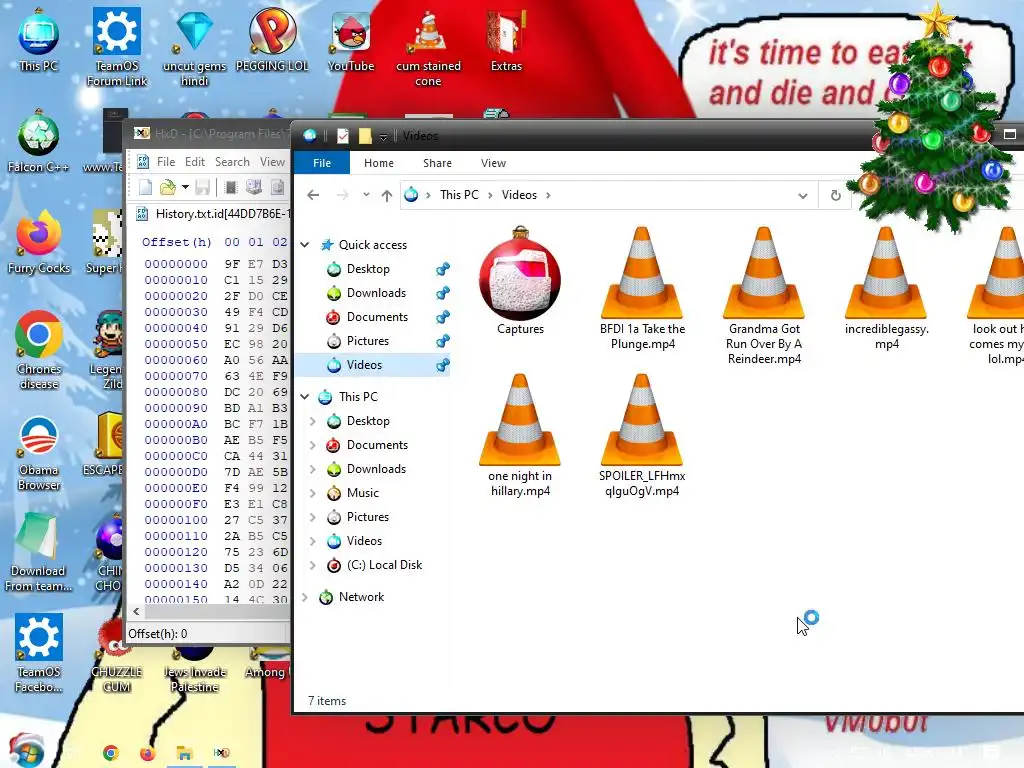This screenshot has height=768, width=1024.
Task: Click Chrome icon in the taskbar
Action: click(111, 753)
